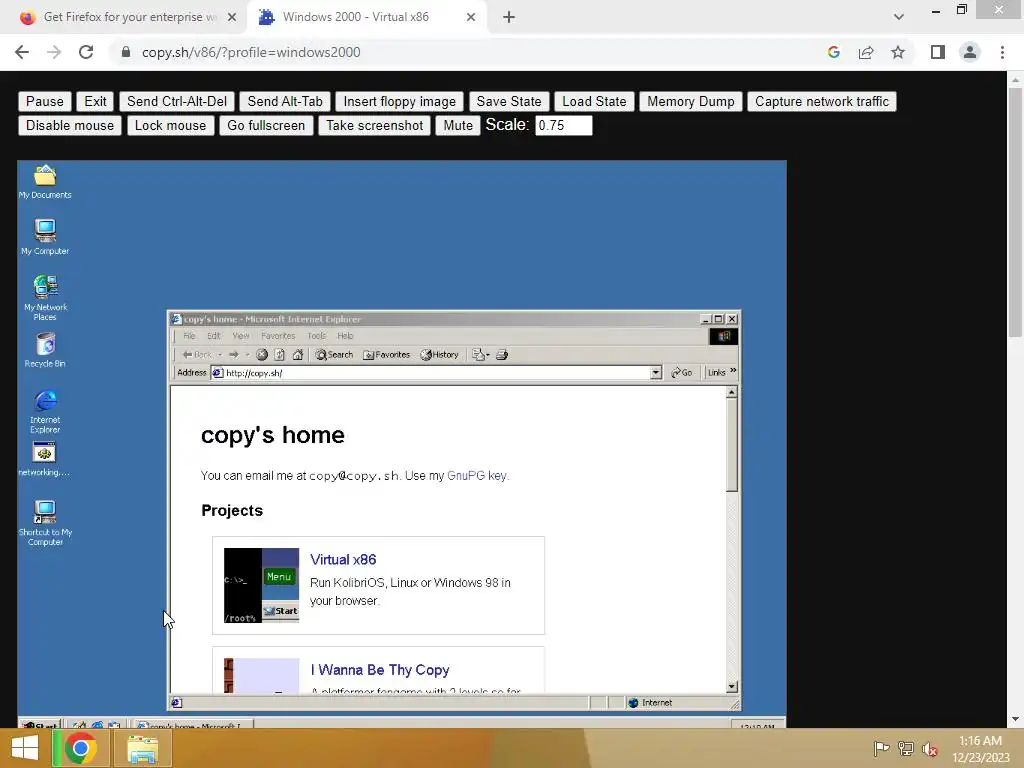1024x768 pixels.
Task: Click the IE Search toolbar button
Action: click(x=334, y=355)
